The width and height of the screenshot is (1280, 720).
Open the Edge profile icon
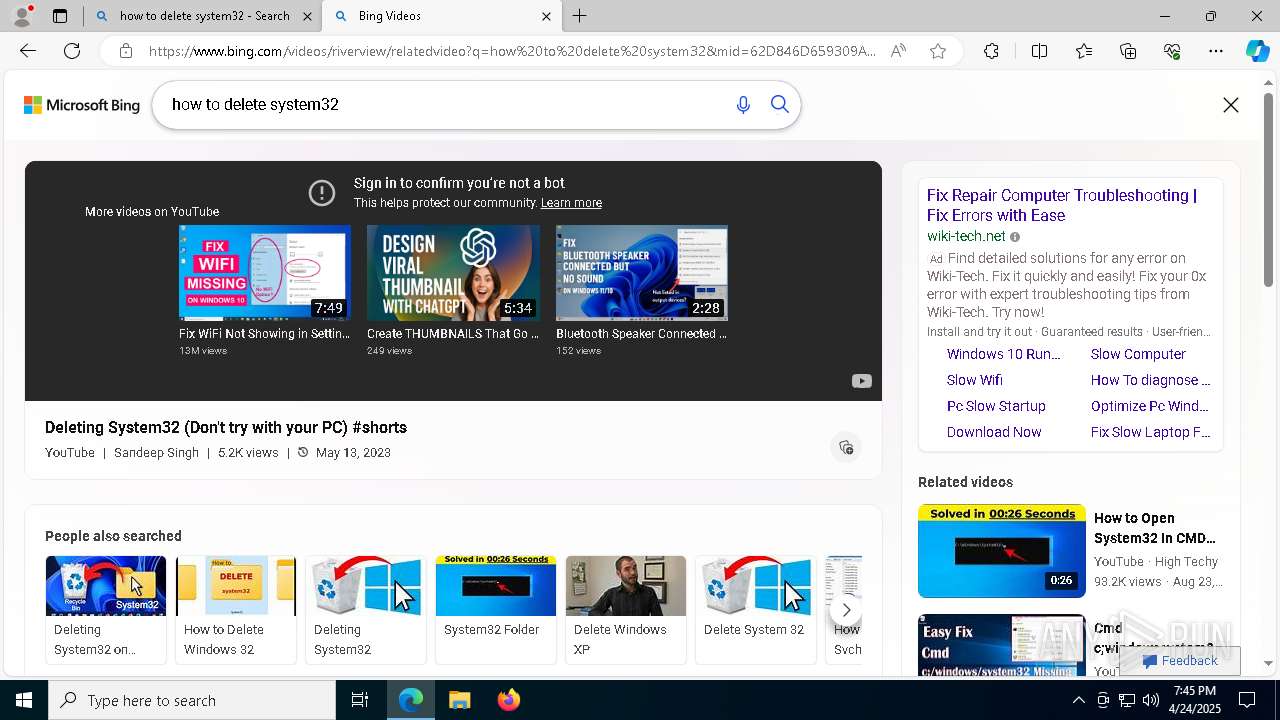tap(22, 15)
